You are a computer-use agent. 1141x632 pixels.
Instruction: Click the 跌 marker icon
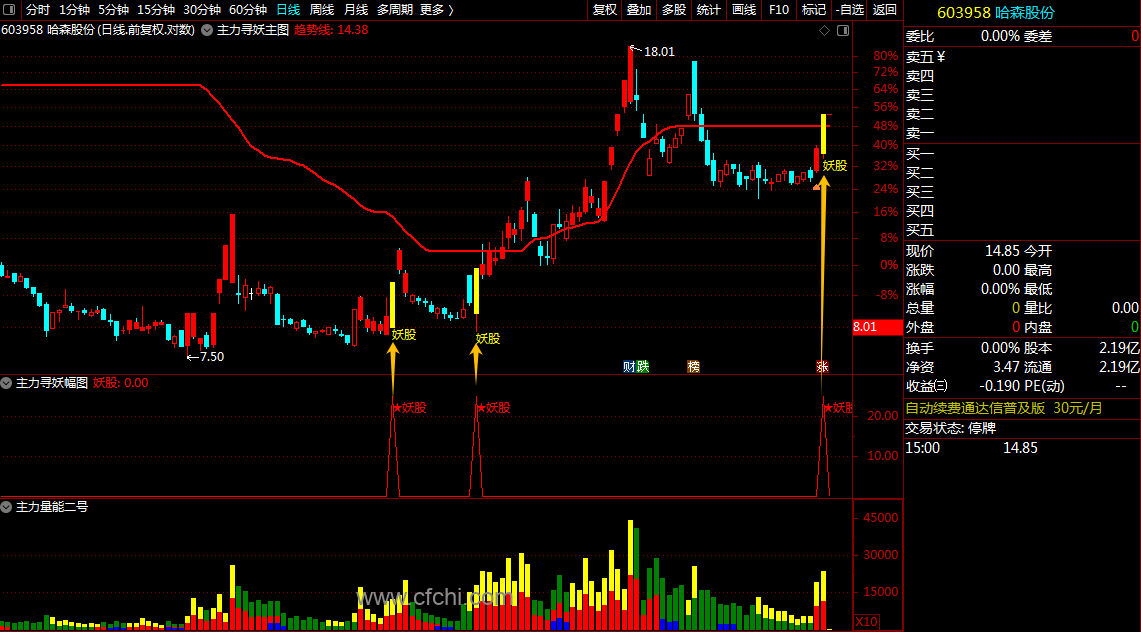point(643,367)
